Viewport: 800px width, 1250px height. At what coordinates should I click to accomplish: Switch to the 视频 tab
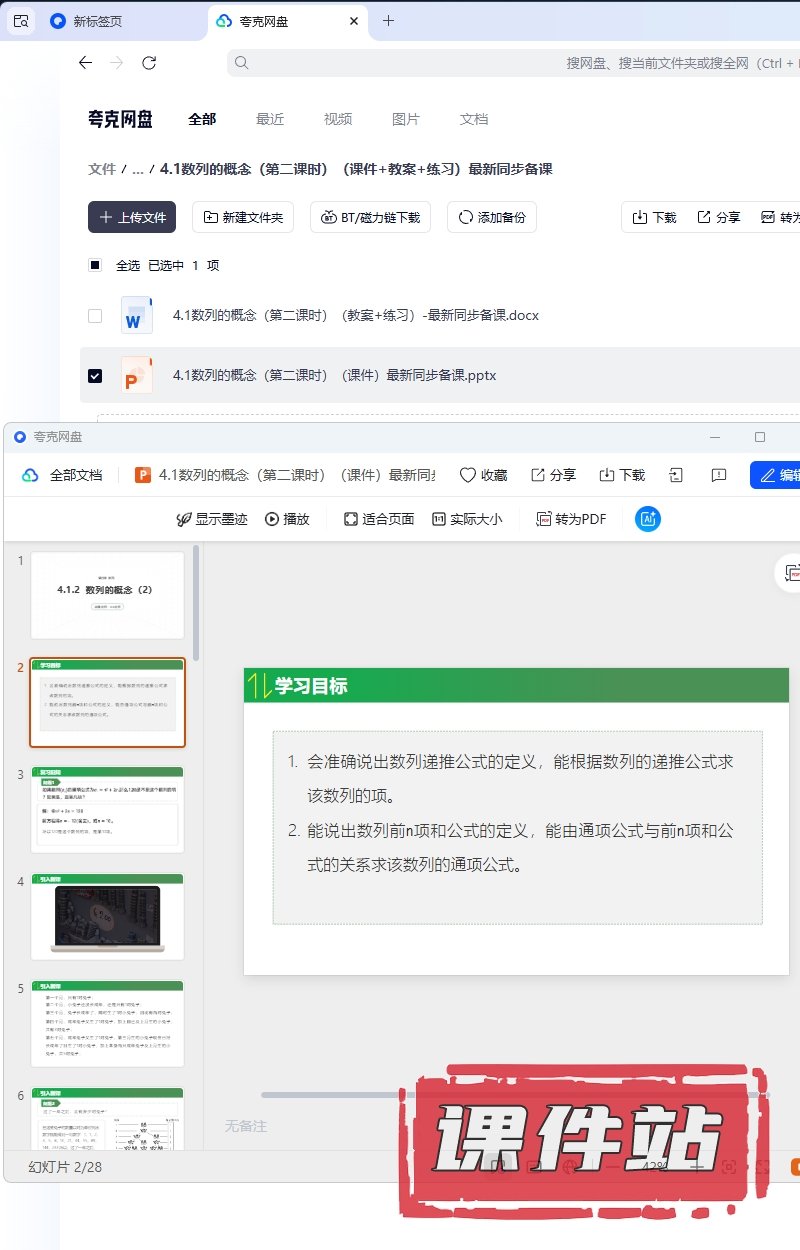(338, 119)
